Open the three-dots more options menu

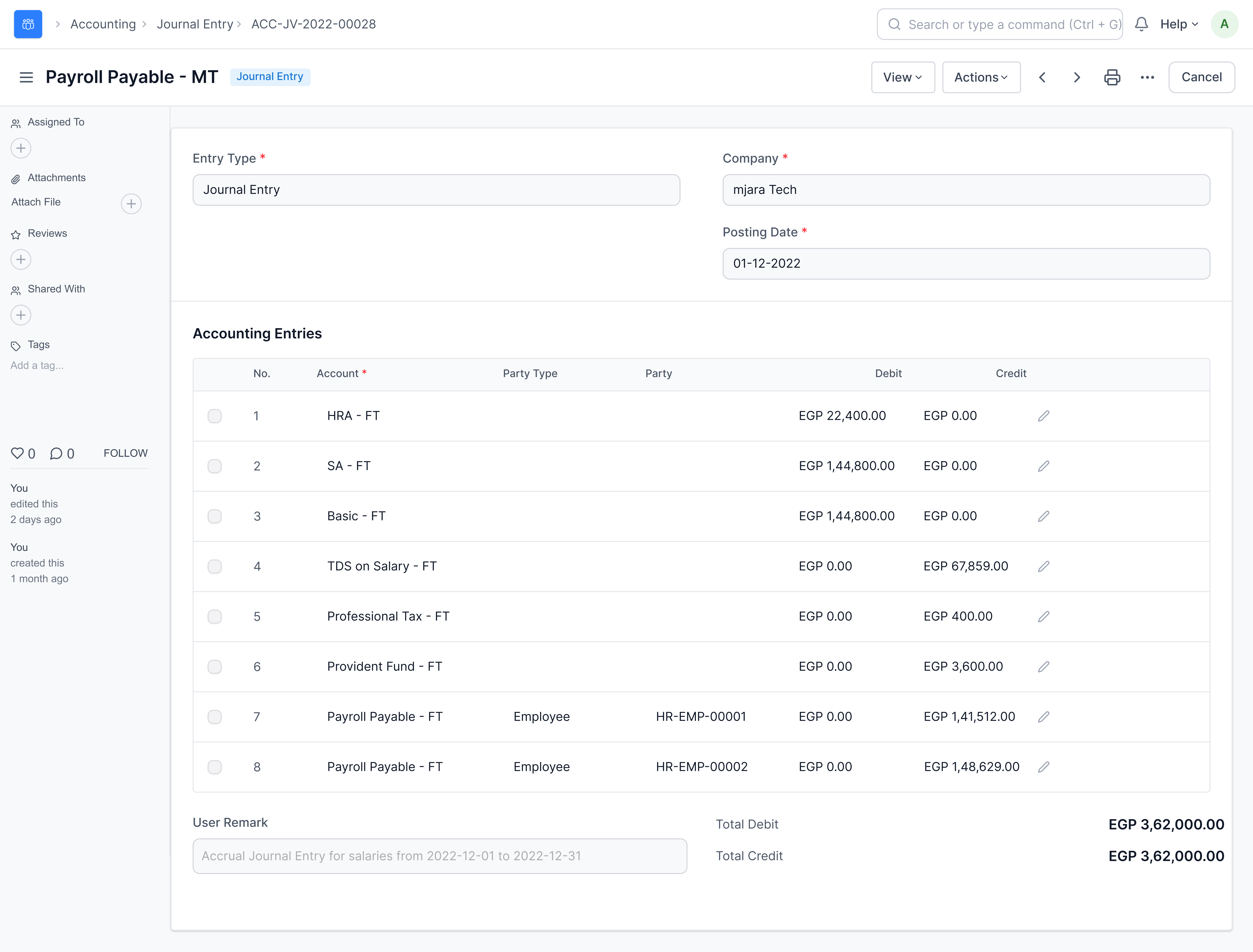point(1147,77)
